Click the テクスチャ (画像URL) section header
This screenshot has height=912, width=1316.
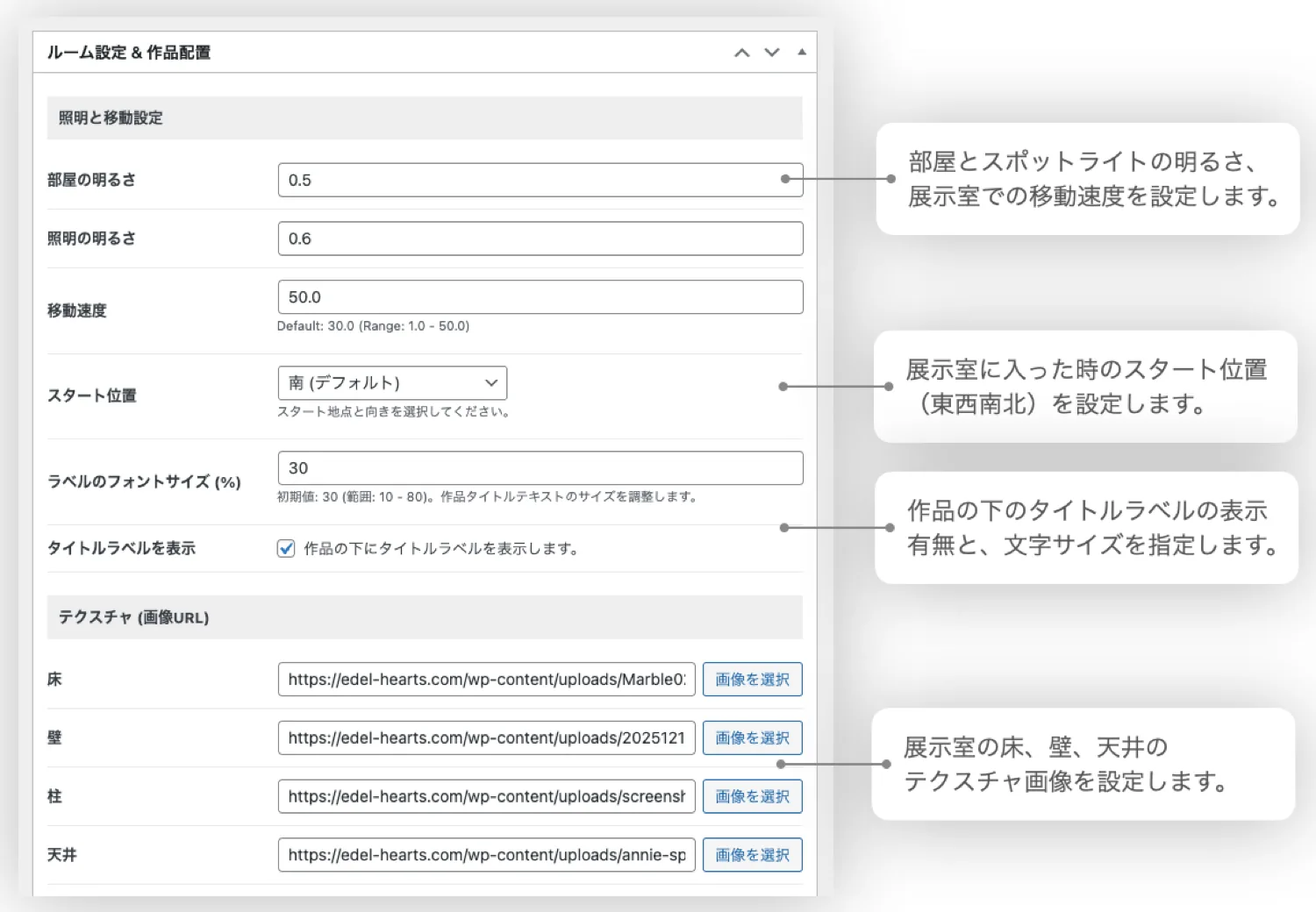(x=133, y=617)
